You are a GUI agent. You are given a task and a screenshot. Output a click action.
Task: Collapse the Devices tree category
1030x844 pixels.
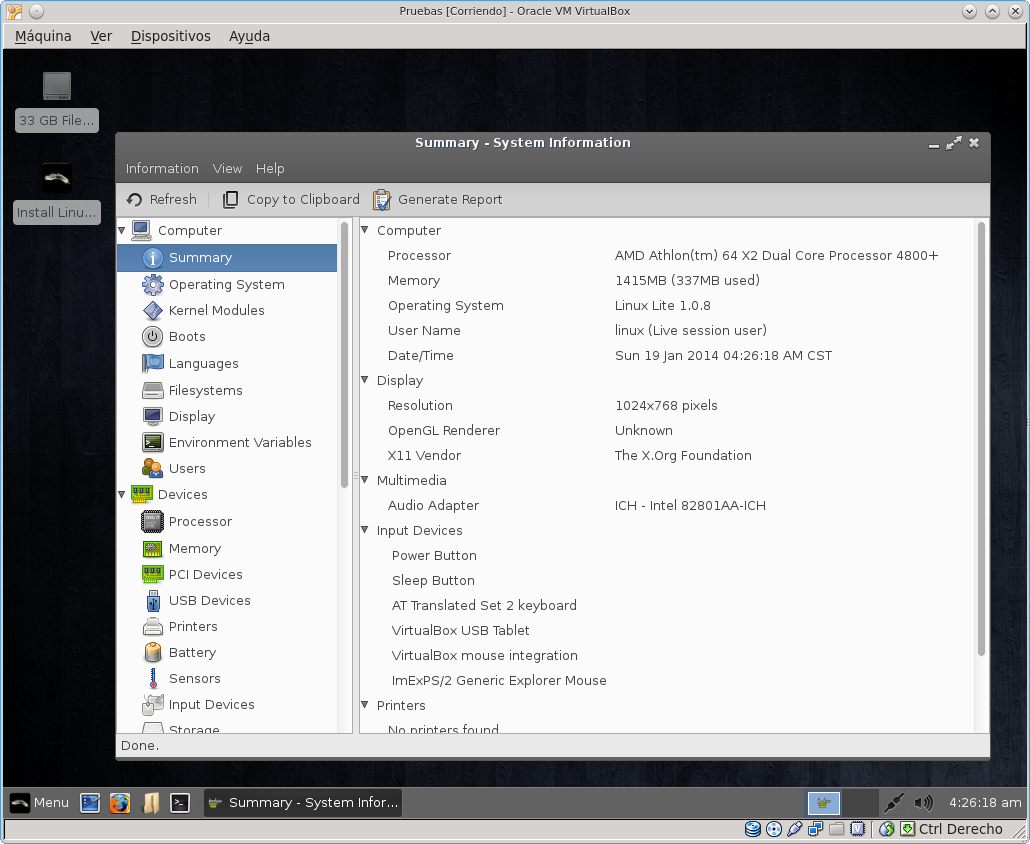point(123,495)
